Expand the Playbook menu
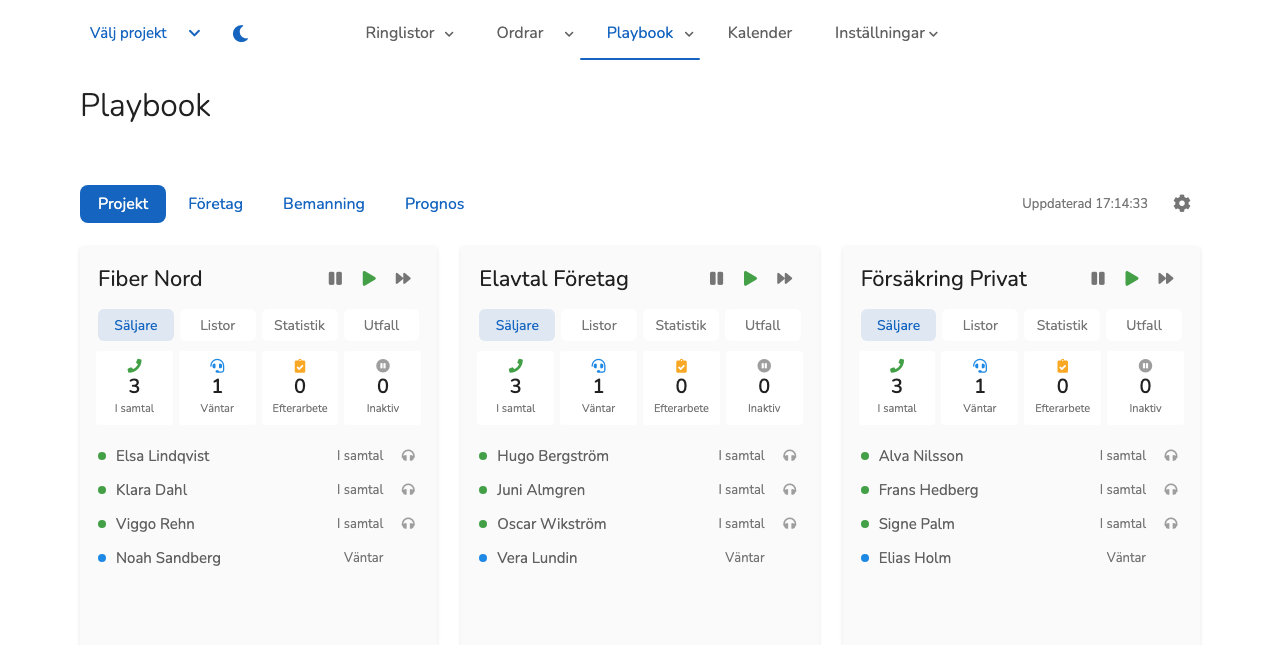The image size is (1280, 645). [x=650, y=33]
